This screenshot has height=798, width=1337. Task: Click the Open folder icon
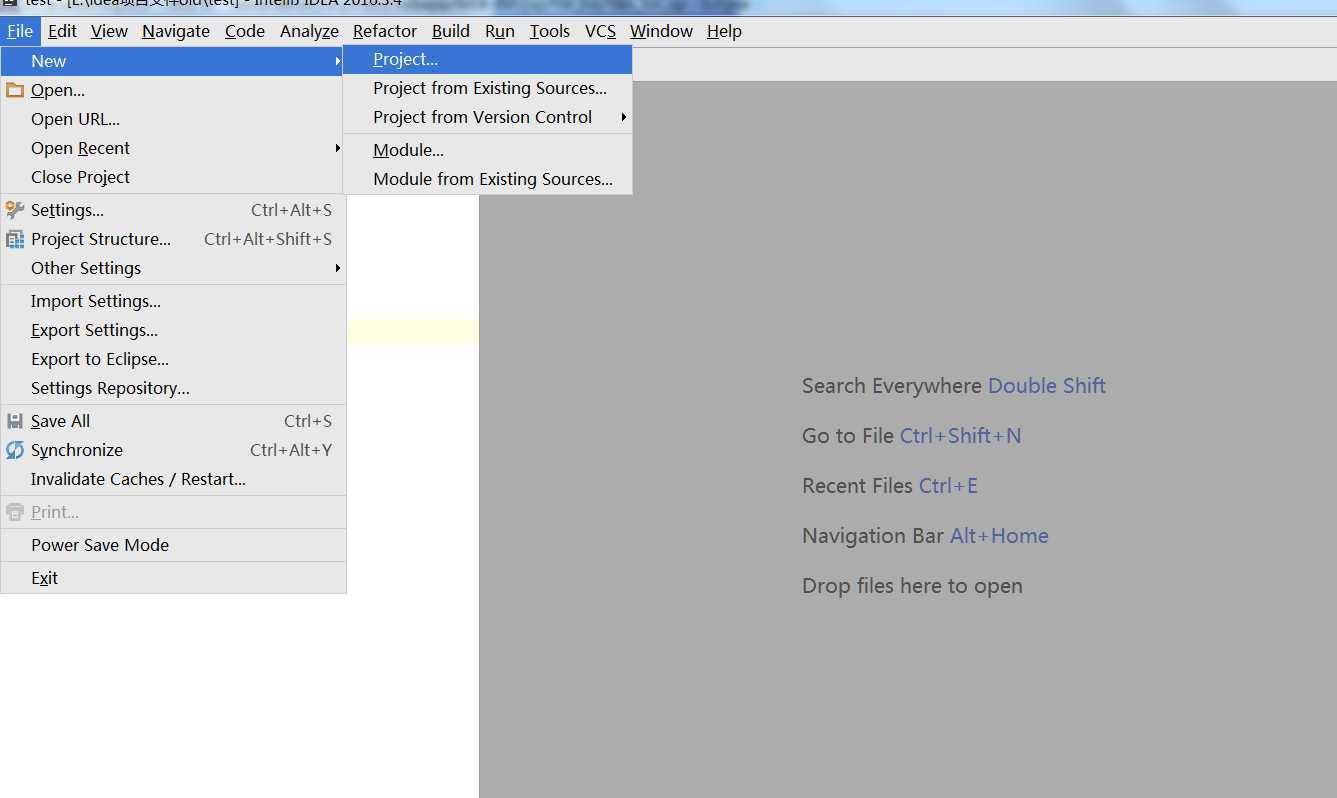(x=14, y=90)
